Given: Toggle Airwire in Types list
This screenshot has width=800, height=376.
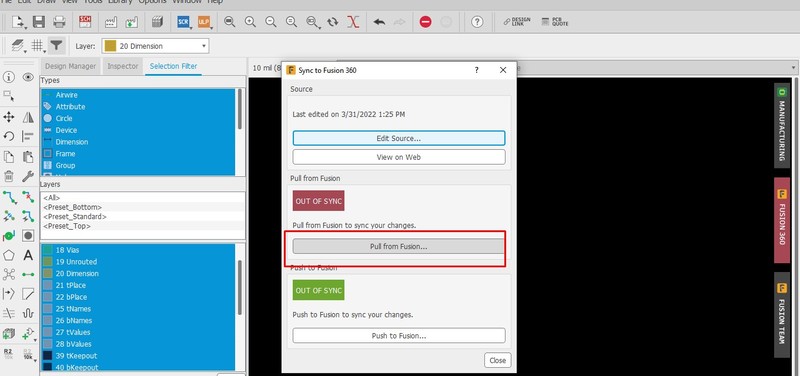Looking at the screenshot, I should (138, 95).
